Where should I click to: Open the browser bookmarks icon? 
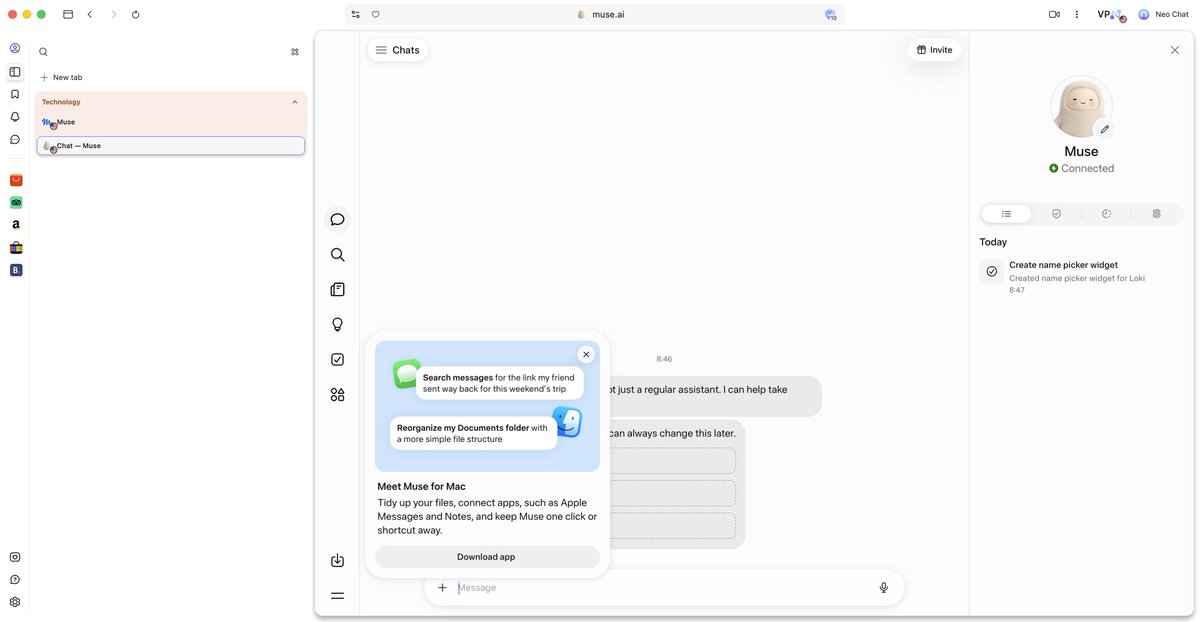15,94
